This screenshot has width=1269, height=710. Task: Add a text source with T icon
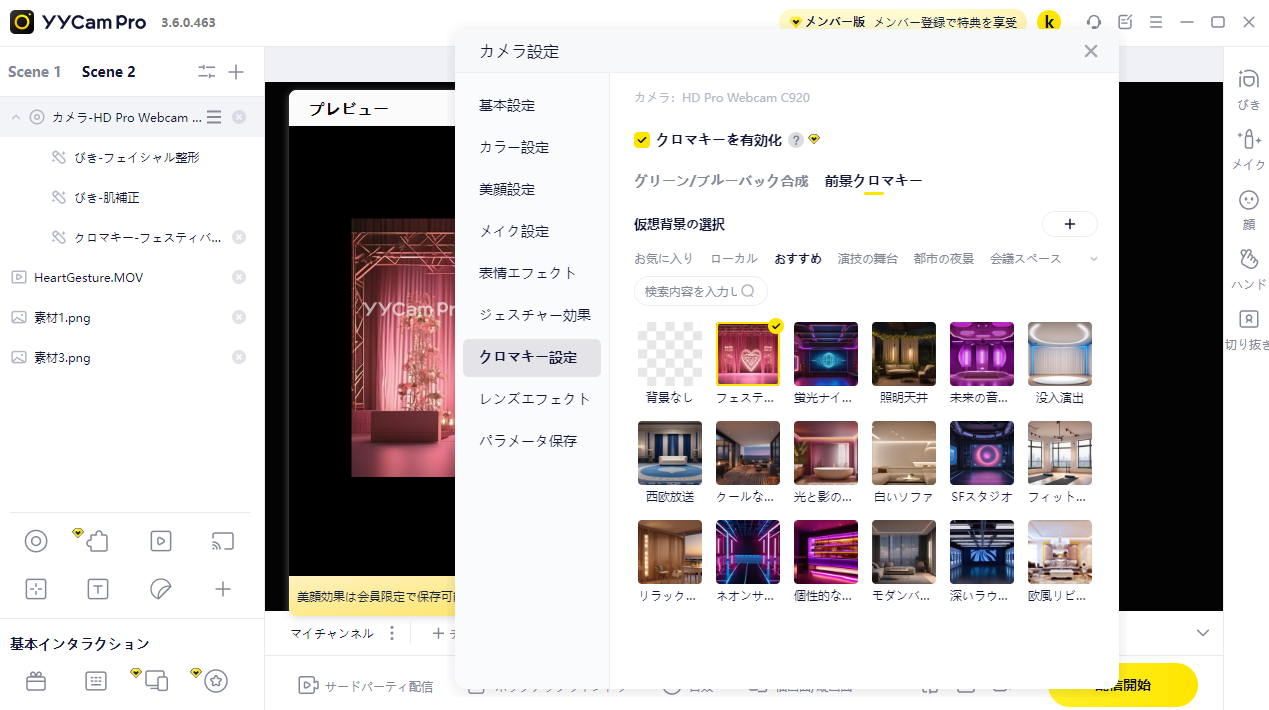[x=98, y=589]
